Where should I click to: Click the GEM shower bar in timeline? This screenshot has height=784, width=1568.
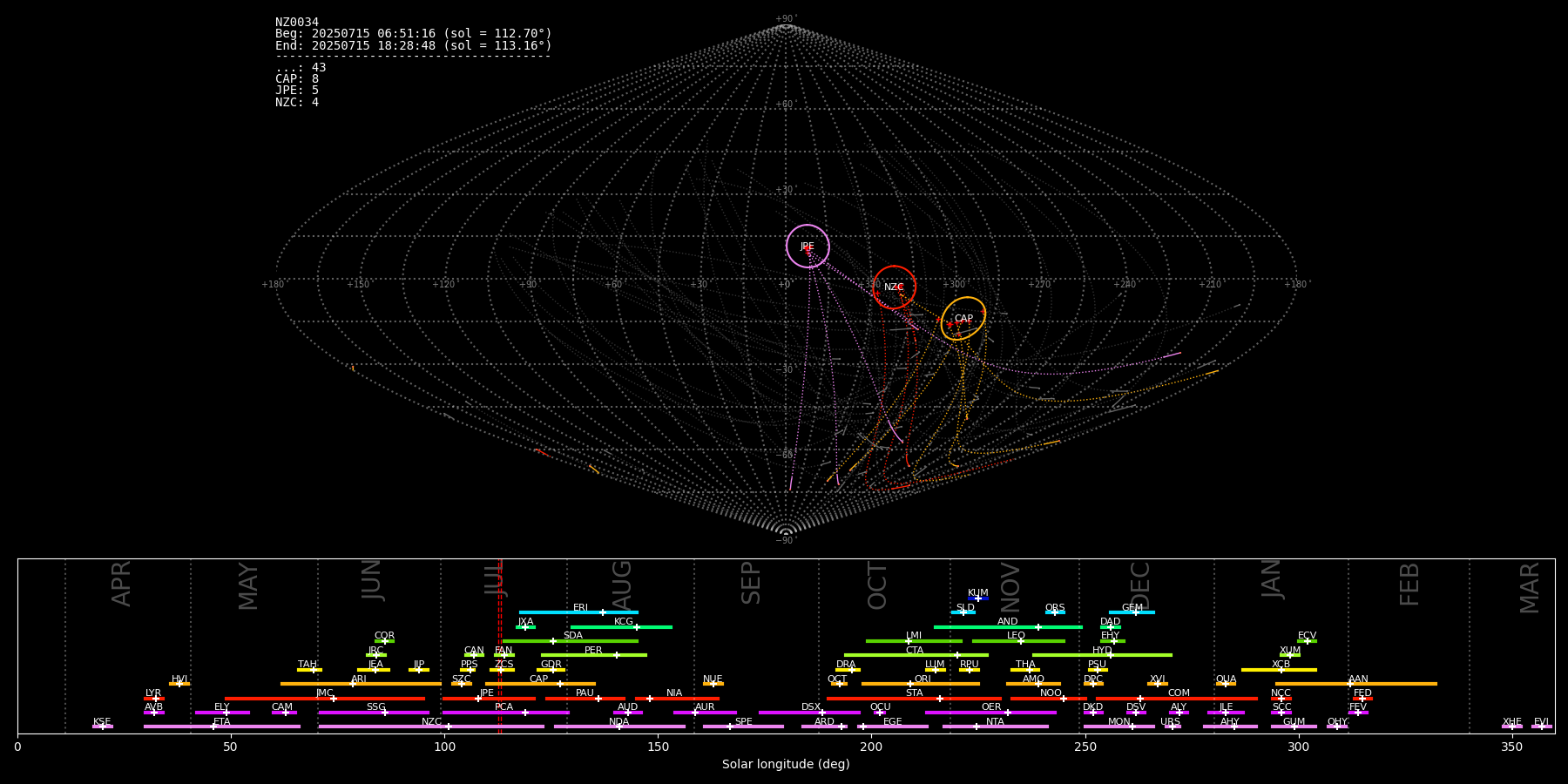pos(1132,612)
